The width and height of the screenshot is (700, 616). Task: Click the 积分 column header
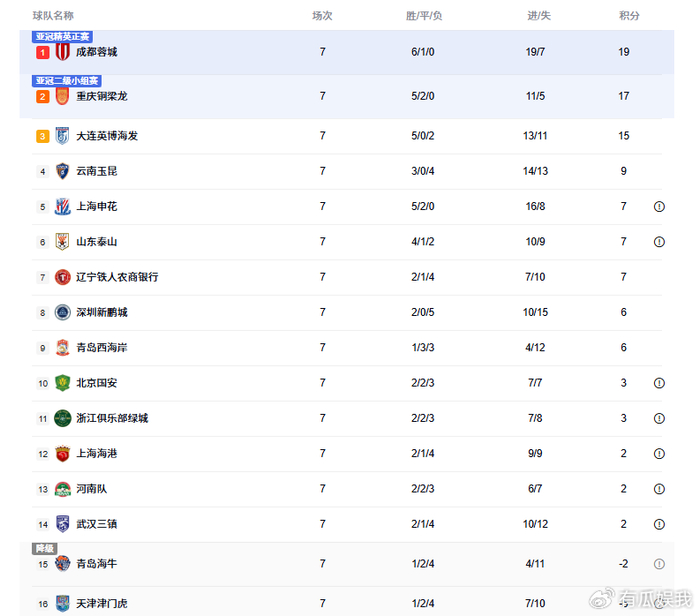tap(629, 16)
